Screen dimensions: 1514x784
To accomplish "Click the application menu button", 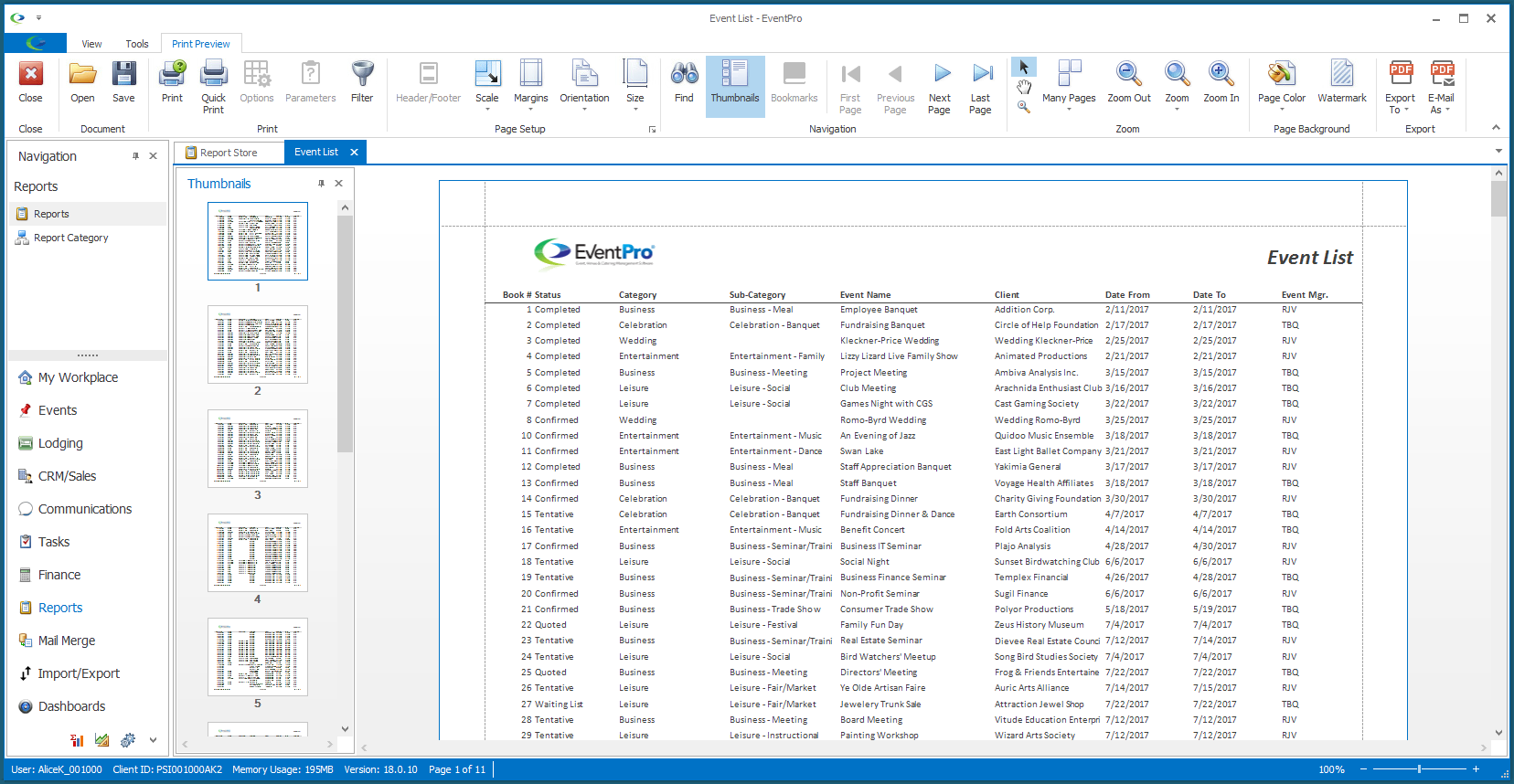I will coord(36,43).
